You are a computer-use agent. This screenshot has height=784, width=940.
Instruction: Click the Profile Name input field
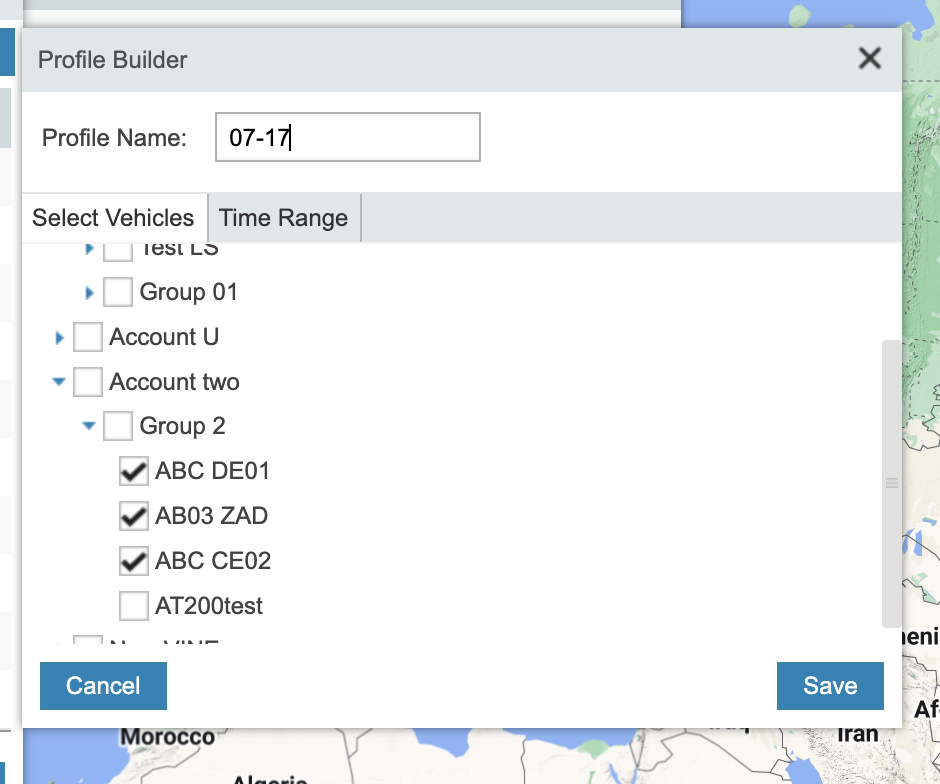tap(347, 137)
